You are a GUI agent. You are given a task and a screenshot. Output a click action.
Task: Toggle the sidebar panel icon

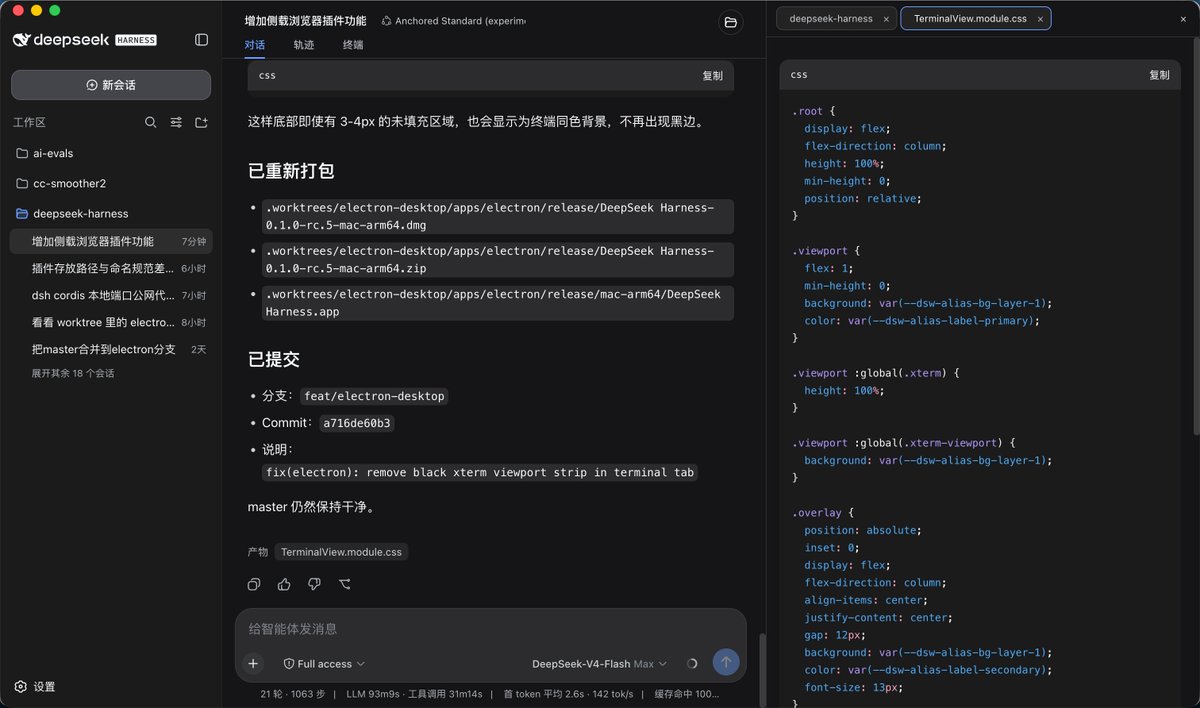[201, 40]
